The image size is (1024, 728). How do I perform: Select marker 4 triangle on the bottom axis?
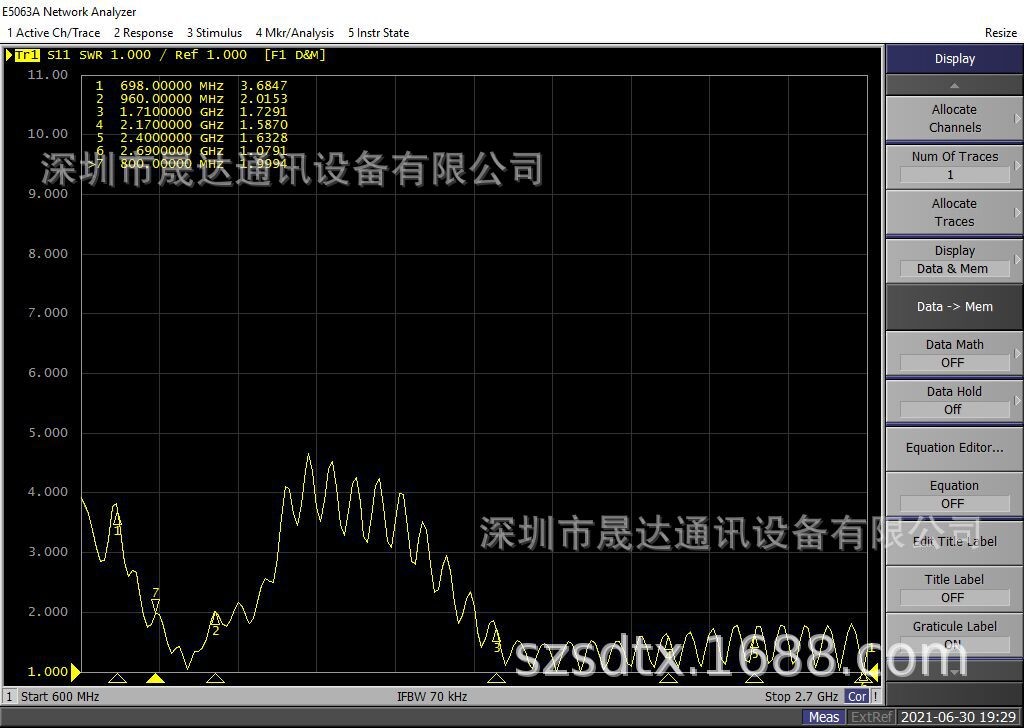coord(668,678)
